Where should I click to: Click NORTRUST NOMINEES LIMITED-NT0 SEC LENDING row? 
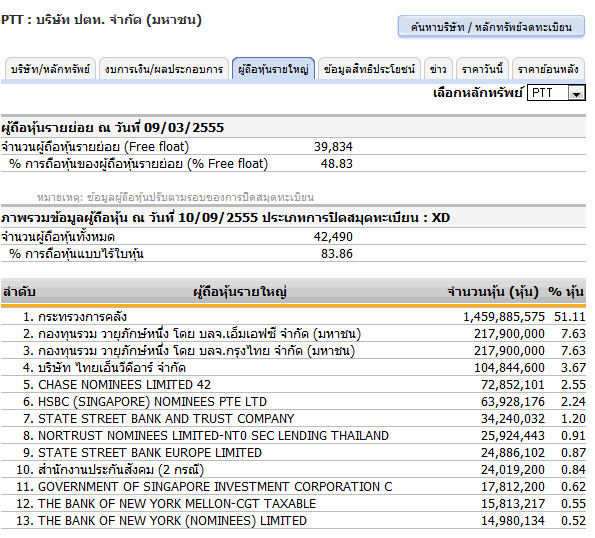coord(293,436)
